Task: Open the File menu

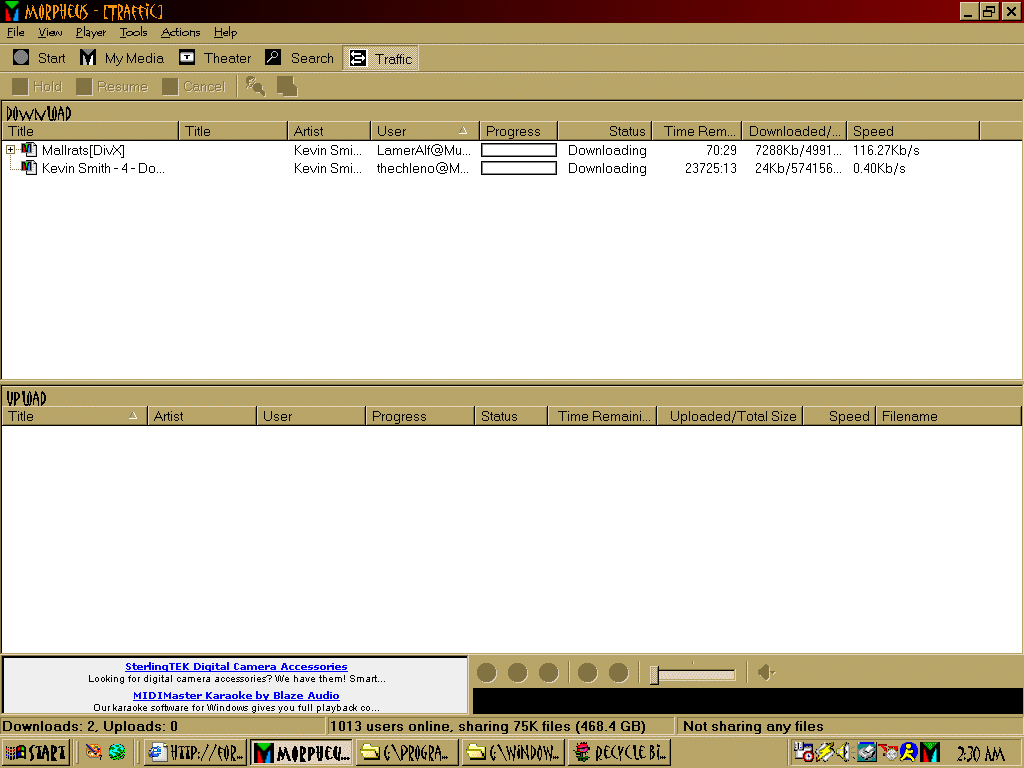Action: pyautogui.click(x=16, y=32)
